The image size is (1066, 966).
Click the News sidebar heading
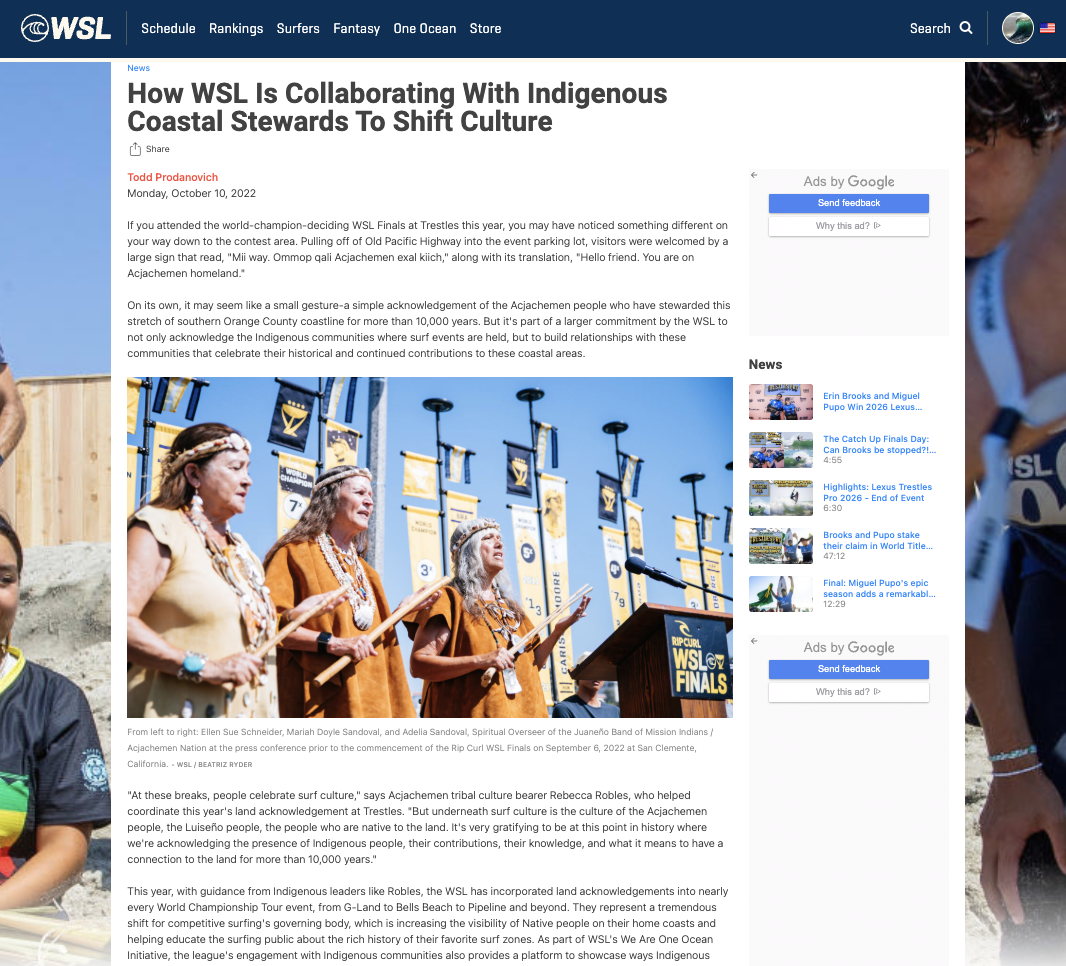click(x=766, y=364)
